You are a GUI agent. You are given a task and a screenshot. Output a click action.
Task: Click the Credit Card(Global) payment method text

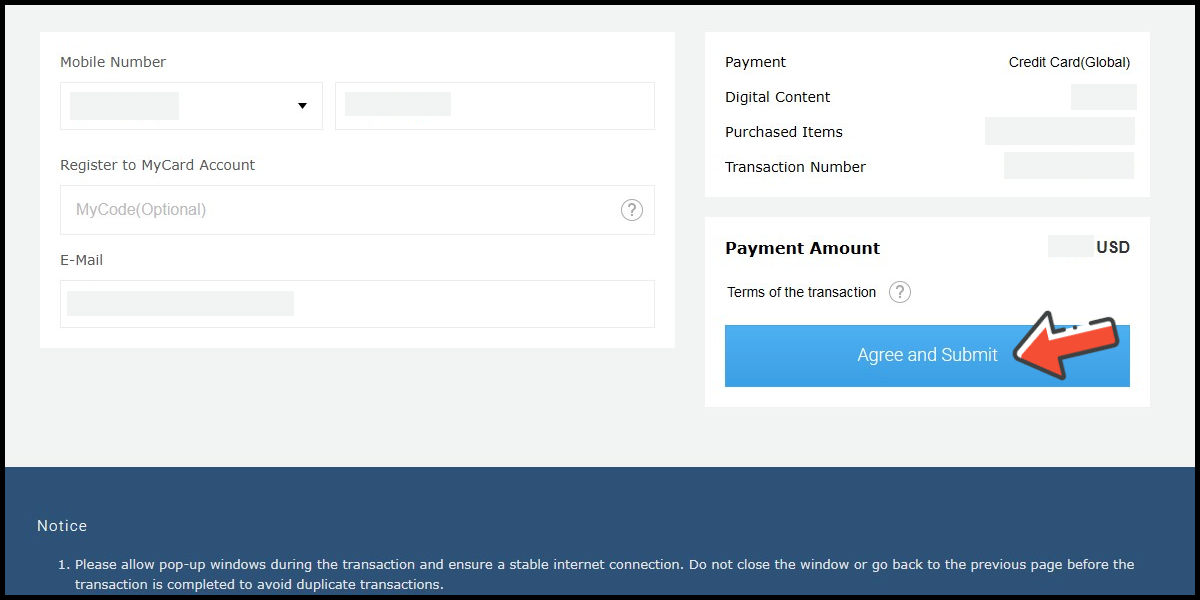click(1069, 62)
